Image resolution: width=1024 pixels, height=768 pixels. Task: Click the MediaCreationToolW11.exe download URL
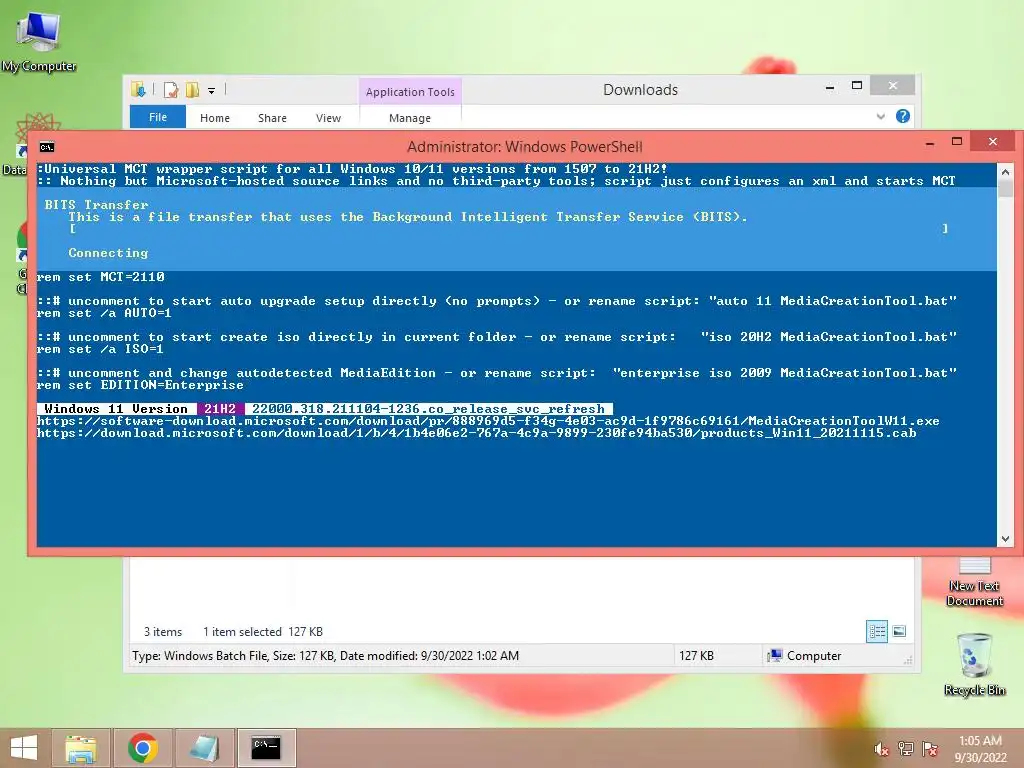(x=488, y=421)
